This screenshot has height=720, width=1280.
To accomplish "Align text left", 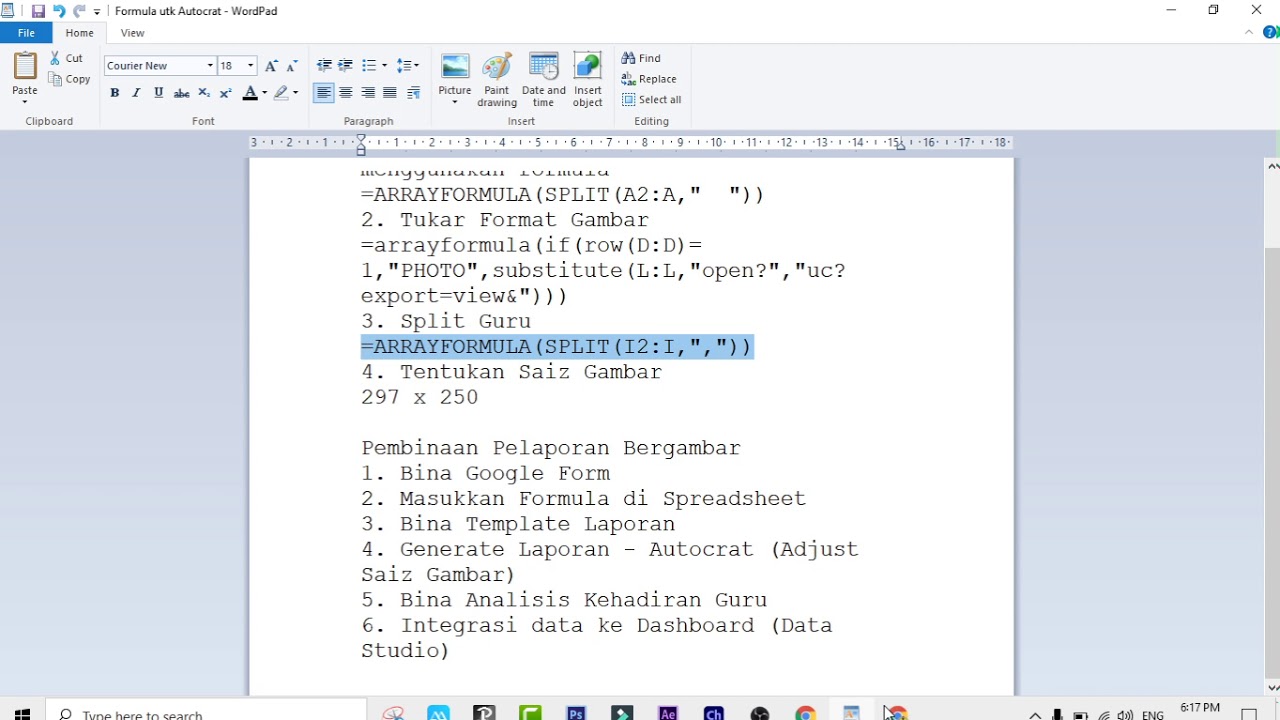I will [x=324, y=93].
